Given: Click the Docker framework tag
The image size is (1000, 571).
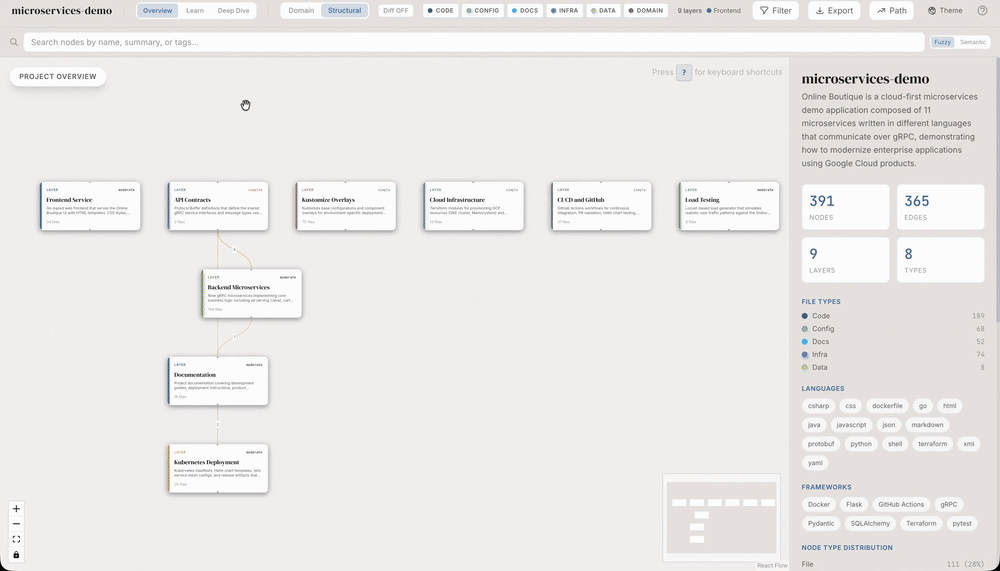Looking at the screenshot, I should coord(819,505).
